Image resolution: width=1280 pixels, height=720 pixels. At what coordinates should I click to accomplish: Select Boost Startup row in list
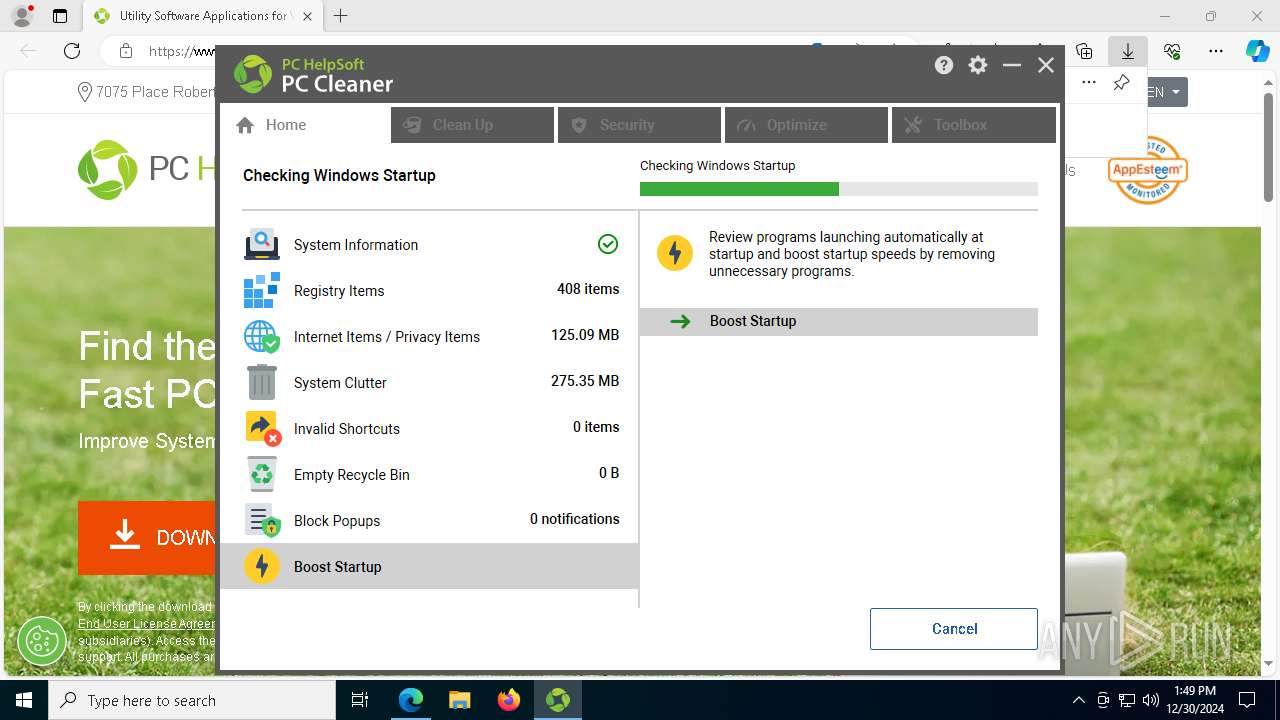coord(429,566)
